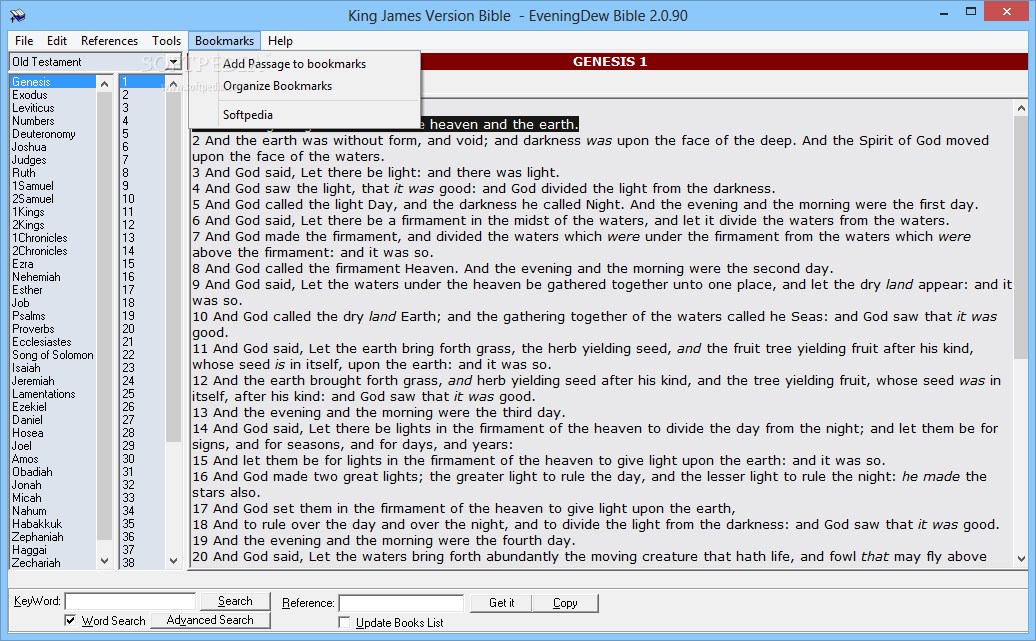The image size is (1036, 641).
Task: Click text pane scroll up arrow
Action: coord(1021,108)
